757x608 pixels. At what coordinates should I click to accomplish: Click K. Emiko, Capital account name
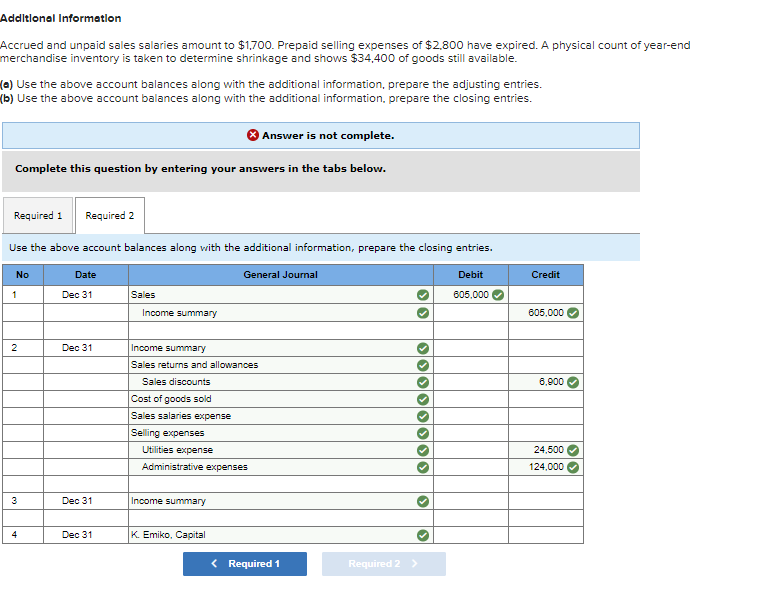(168, 535)
